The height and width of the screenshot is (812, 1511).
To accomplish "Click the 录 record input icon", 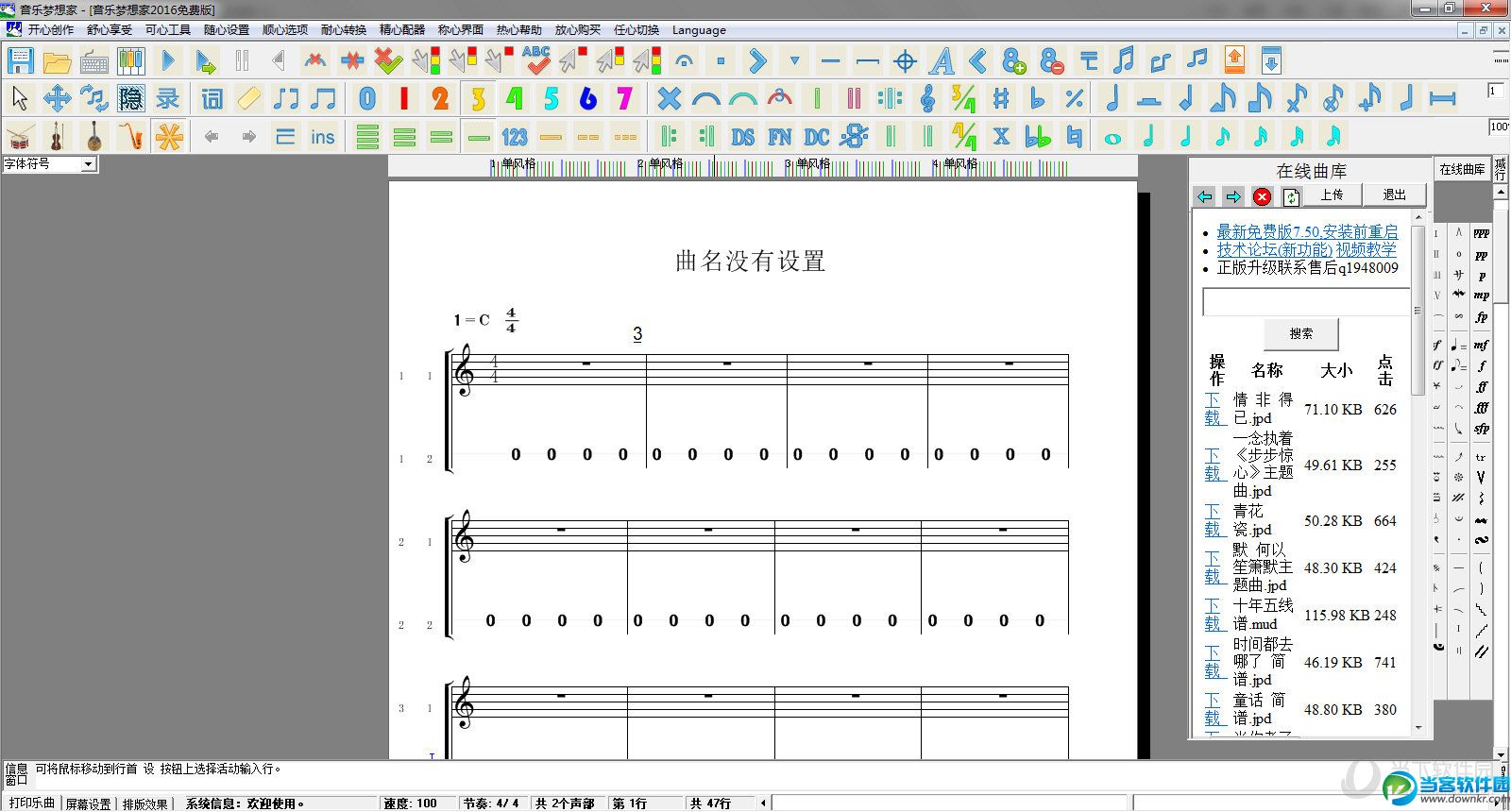I will click(167, 98).
